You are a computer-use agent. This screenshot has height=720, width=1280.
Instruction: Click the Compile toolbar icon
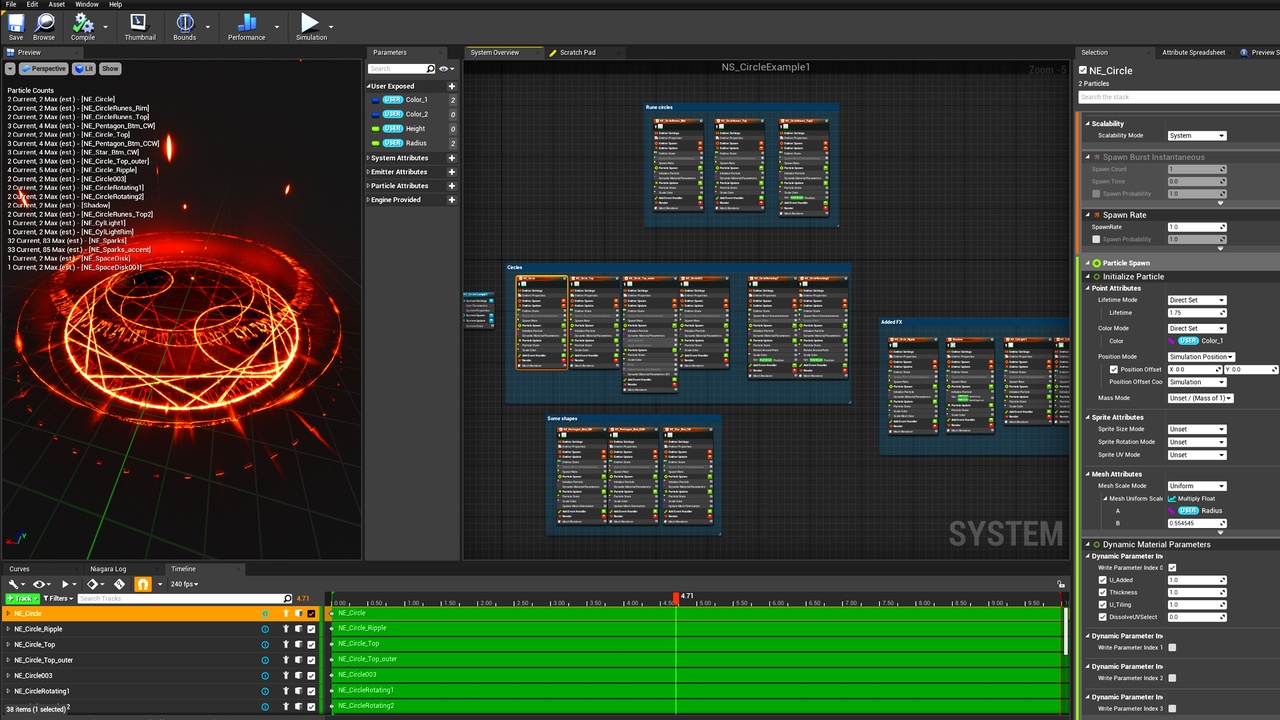(x=83, y=23)
